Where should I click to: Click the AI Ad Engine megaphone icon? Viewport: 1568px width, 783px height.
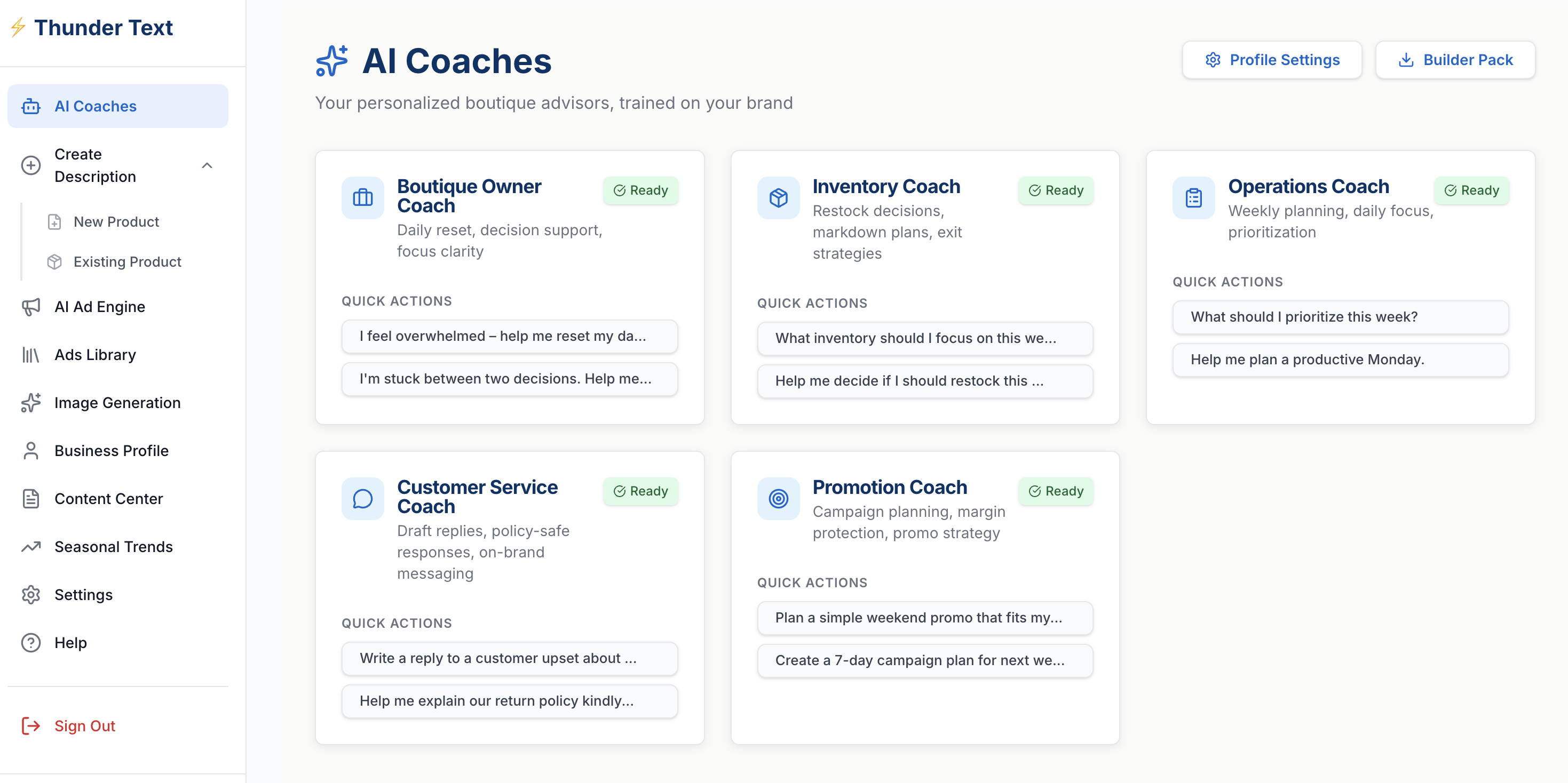click(30, 307)
